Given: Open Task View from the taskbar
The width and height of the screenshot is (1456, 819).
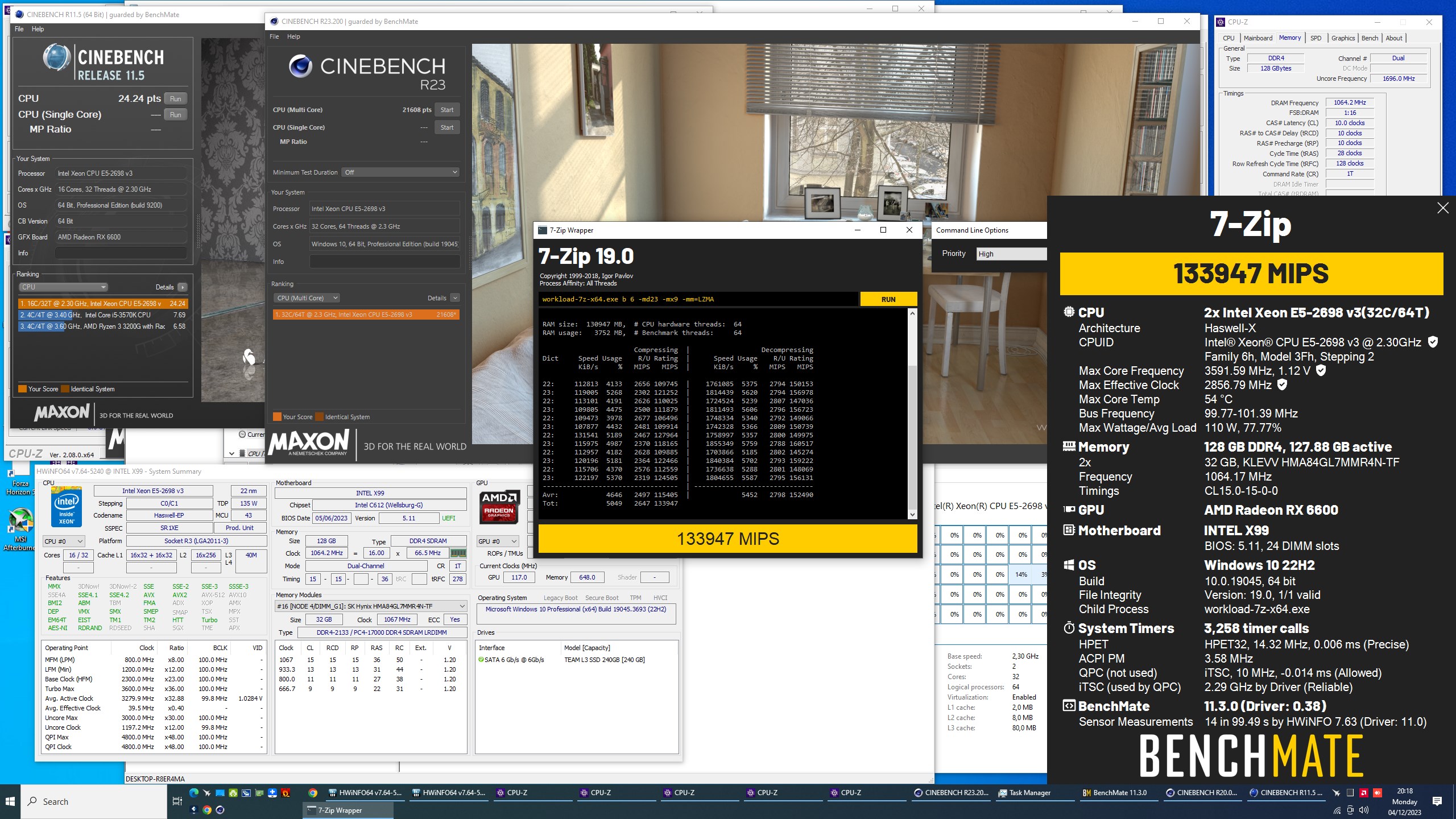Looking at the screenshot, I should coord(177,801).
